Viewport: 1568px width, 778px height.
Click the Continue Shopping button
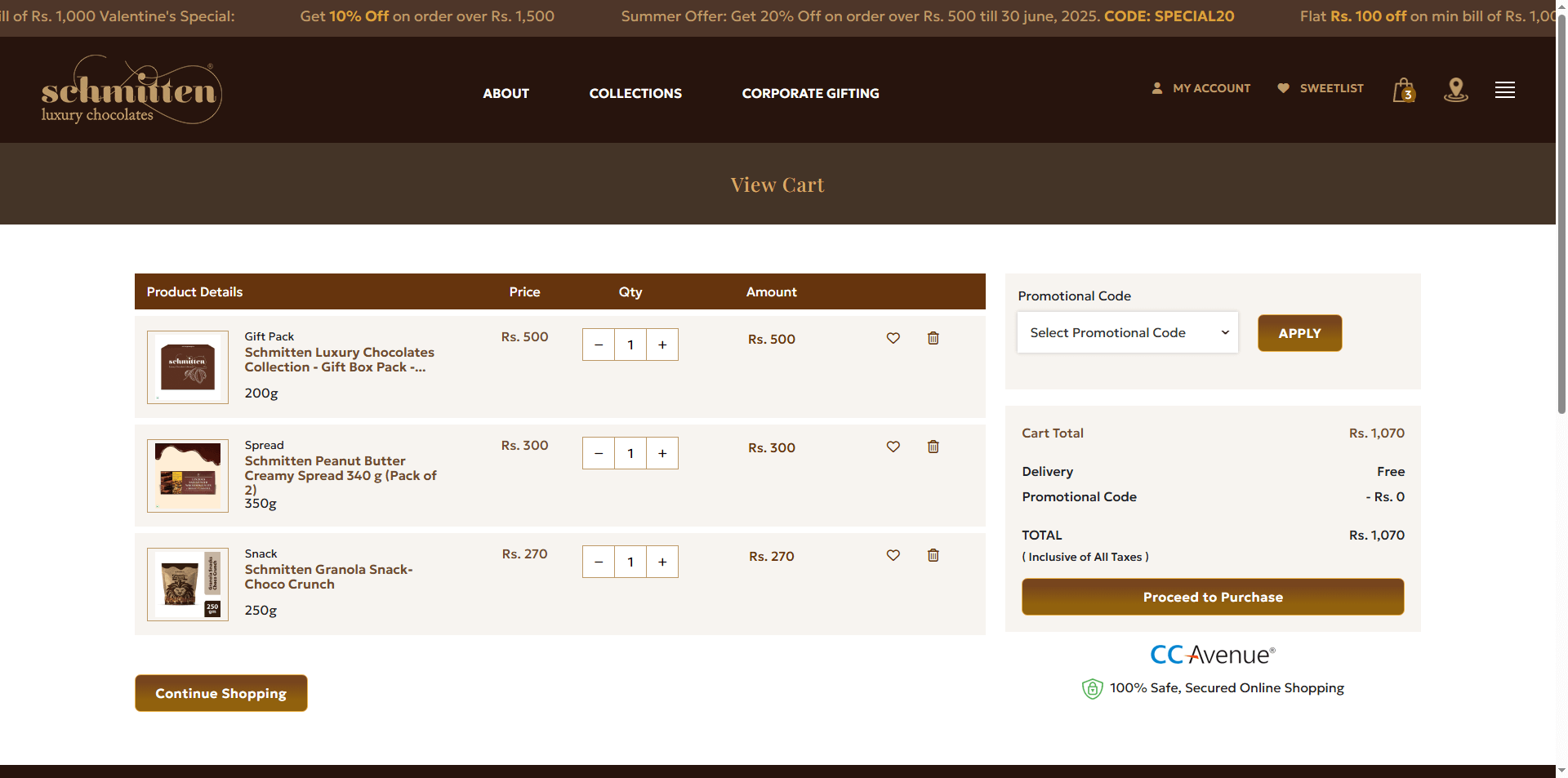coord(220,693)
